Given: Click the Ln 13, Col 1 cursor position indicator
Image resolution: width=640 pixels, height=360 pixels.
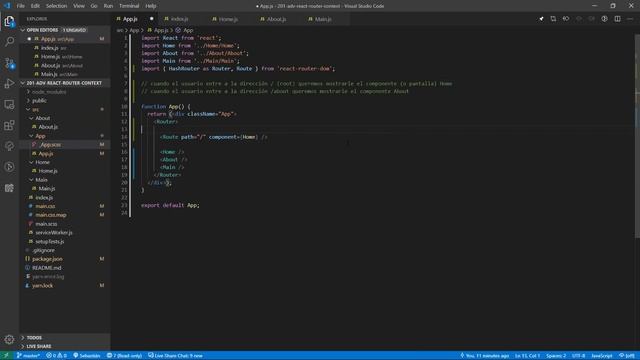Looking at the screenshot, I should (527, 356).
